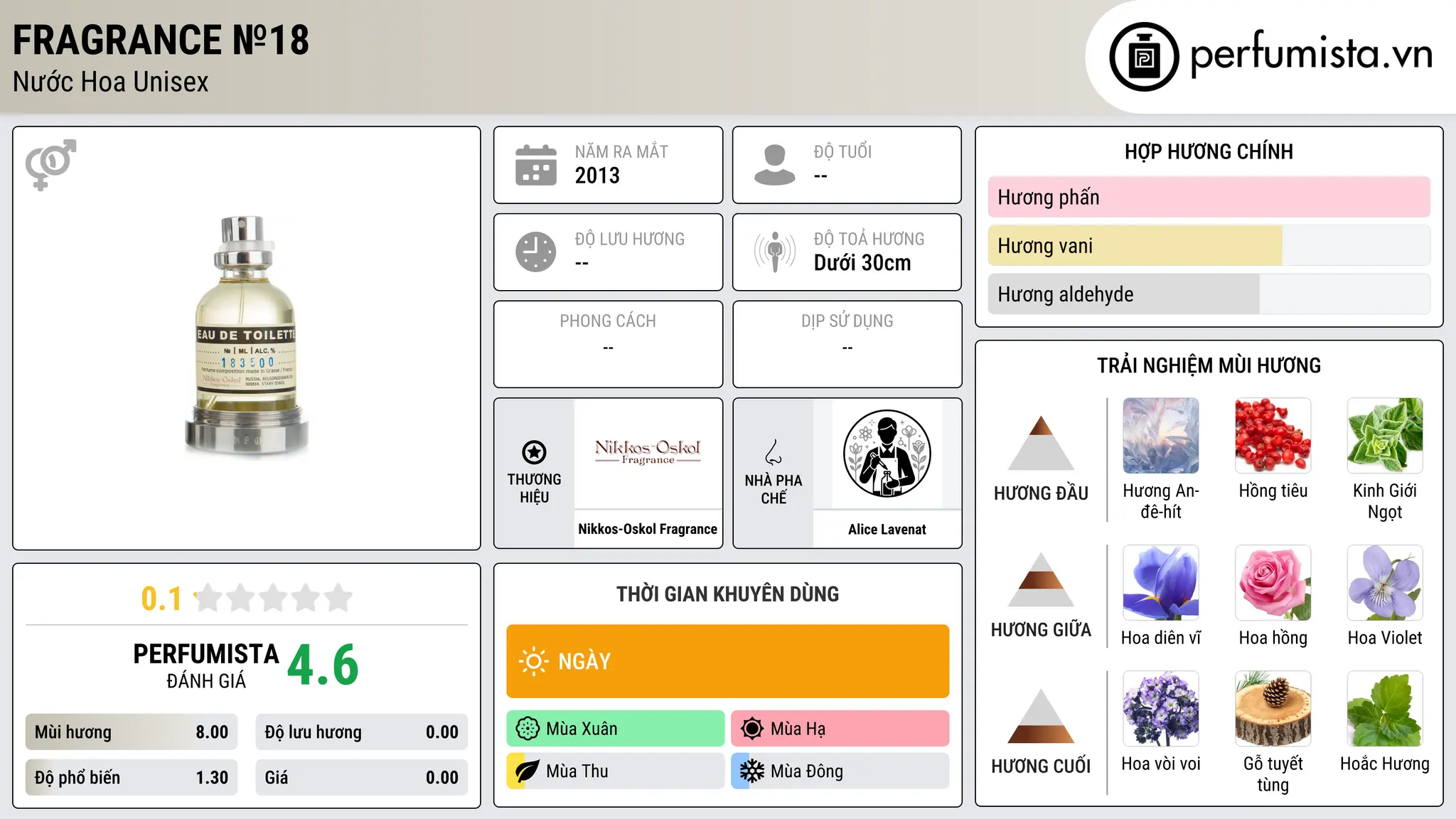Open the Hồng tiêu pink pepper image
The height and width of the screenshot is (819, 1456).
pos(1273,436)
